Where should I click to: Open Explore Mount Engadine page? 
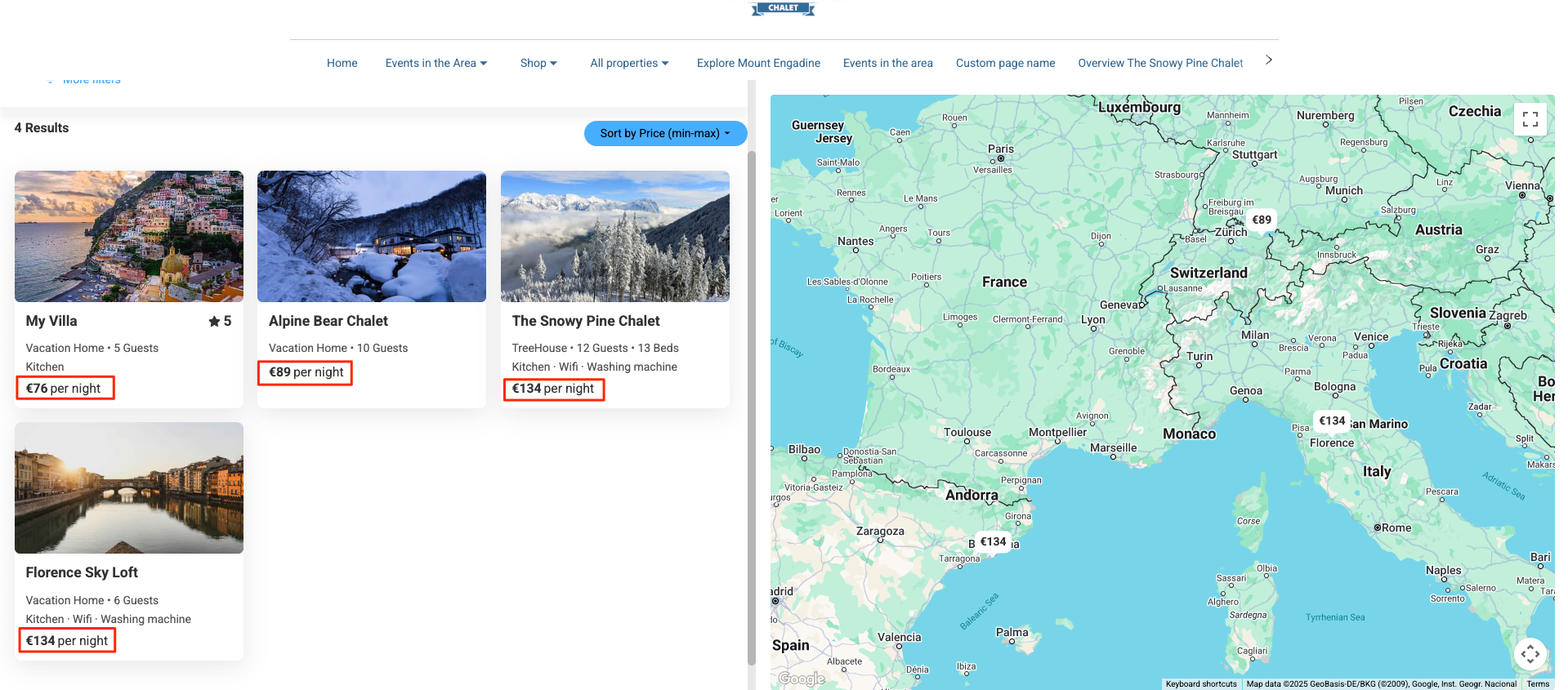pos(757,63)
